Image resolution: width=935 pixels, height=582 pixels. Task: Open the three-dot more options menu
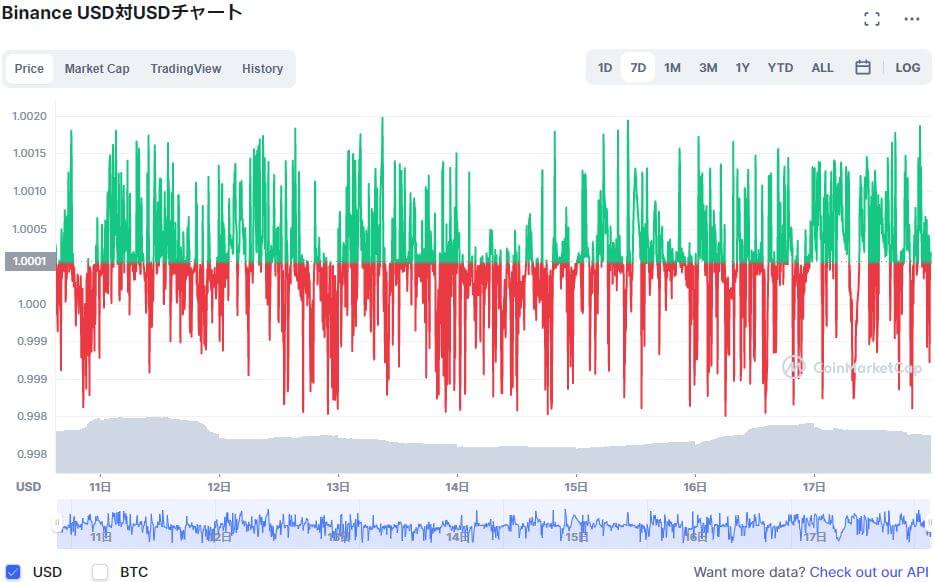pyautogui.click(x=912, y=19)
